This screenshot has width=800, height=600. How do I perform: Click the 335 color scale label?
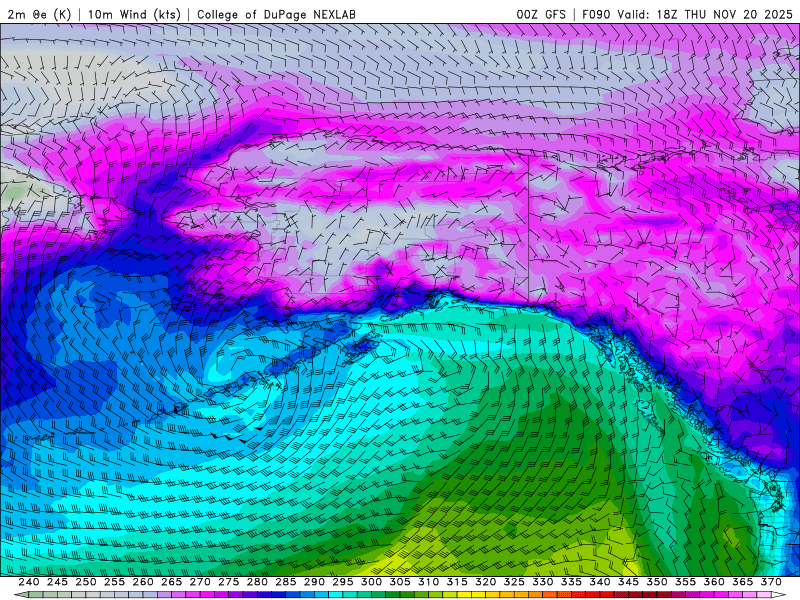click(571, 582)
